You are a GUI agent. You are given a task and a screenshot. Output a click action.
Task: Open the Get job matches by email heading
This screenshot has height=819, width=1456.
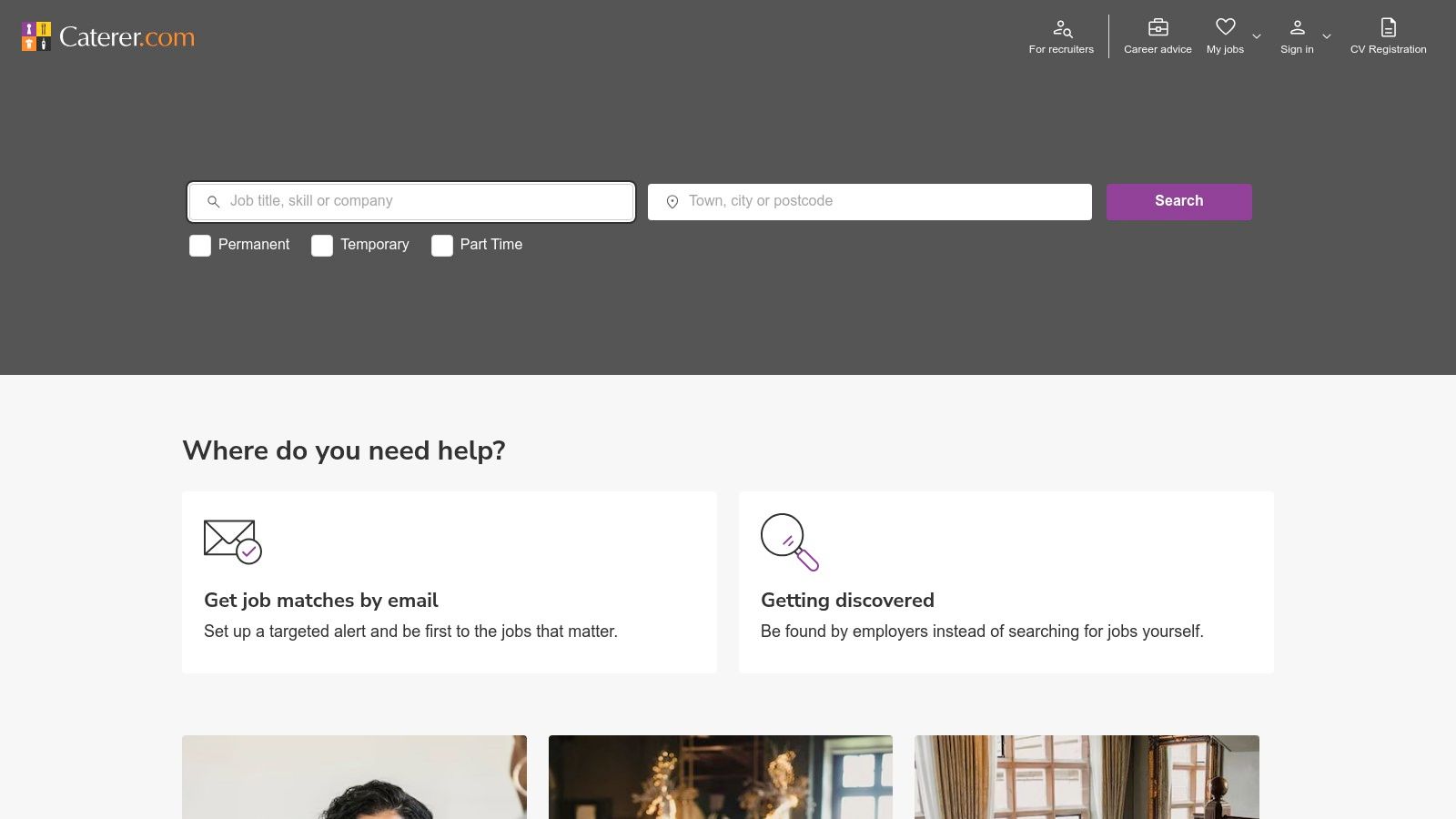click(x=321, y=601)
